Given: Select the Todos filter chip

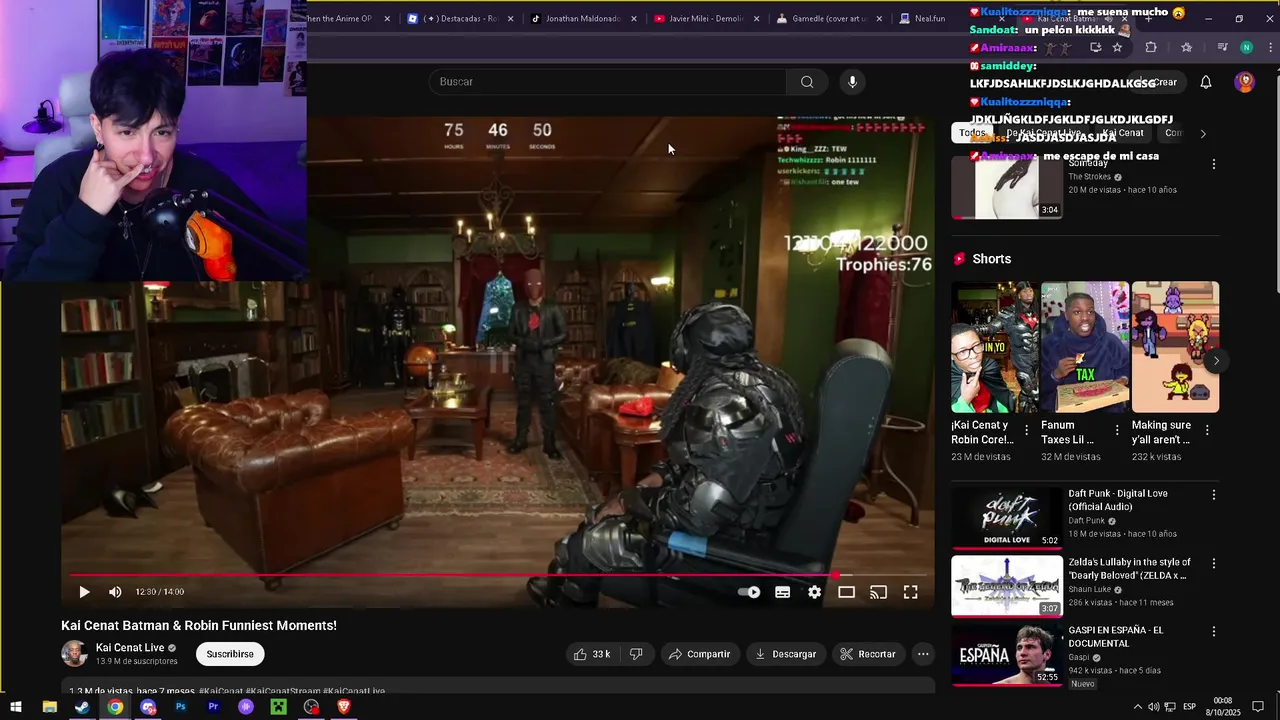Looking at the screenshot, I should point(972,133).
